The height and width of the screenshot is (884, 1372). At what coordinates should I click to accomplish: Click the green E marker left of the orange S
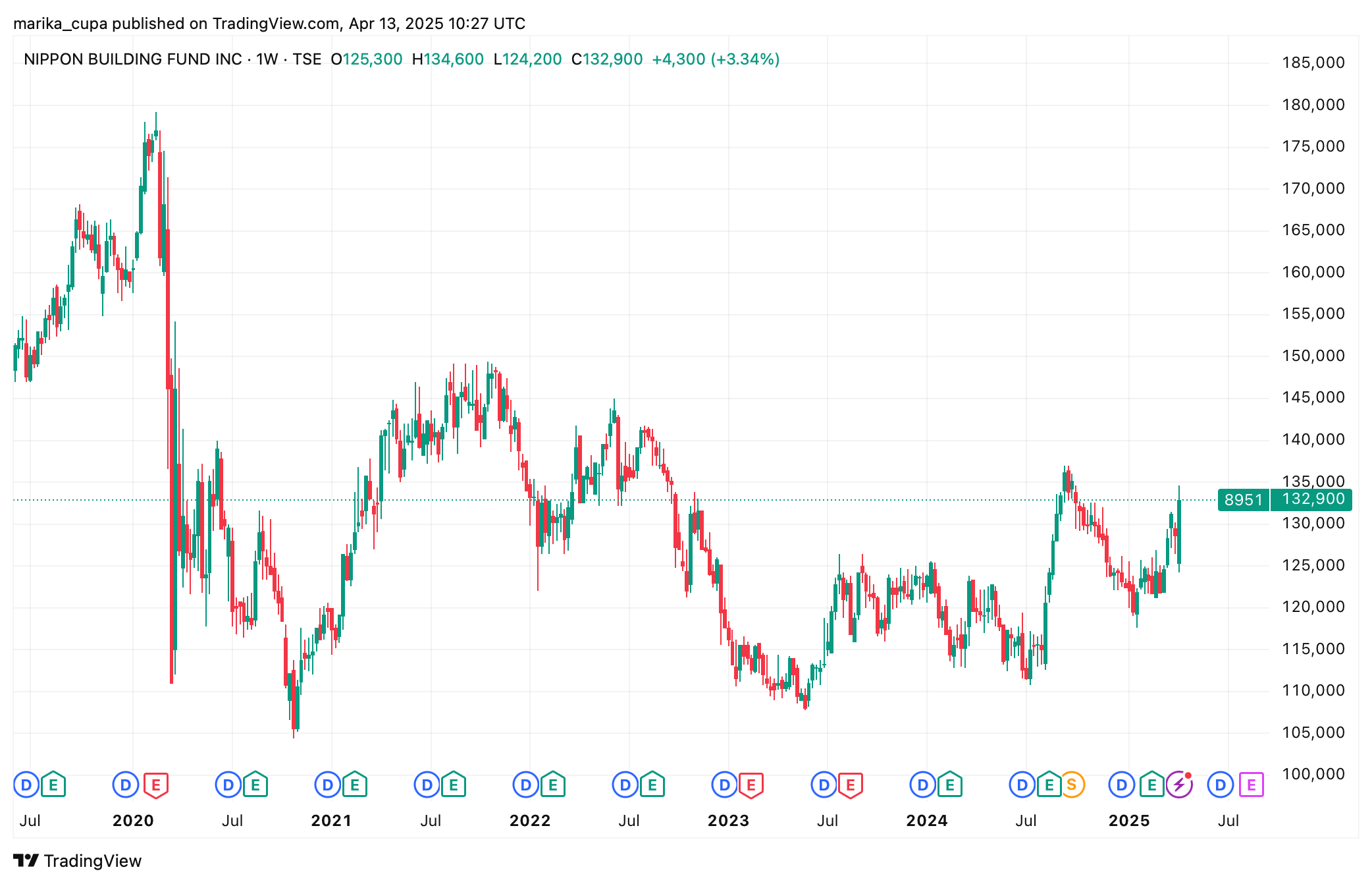click(1049, 785)
